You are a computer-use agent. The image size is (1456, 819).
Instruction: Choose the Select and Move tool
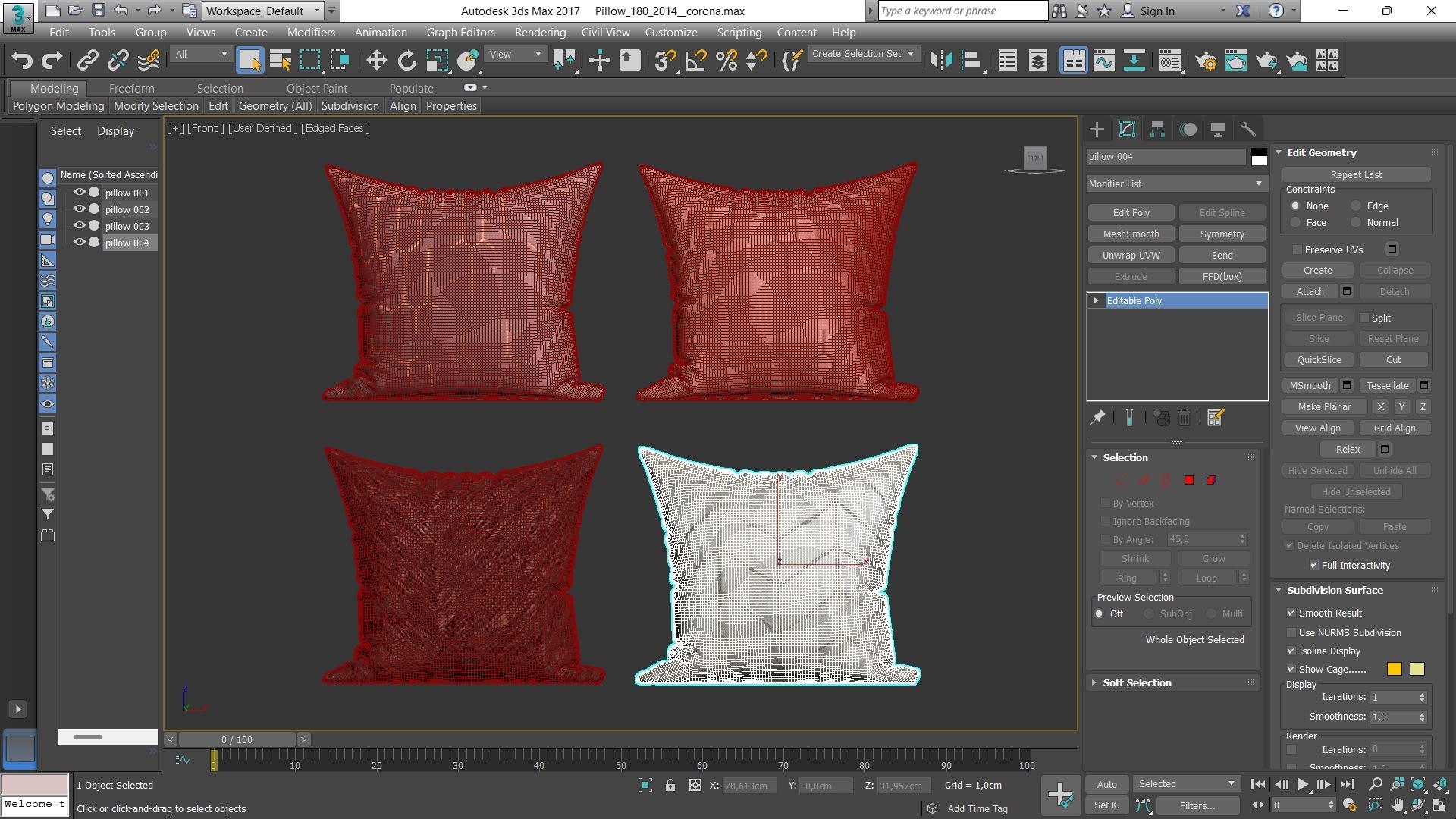[376, 60]
